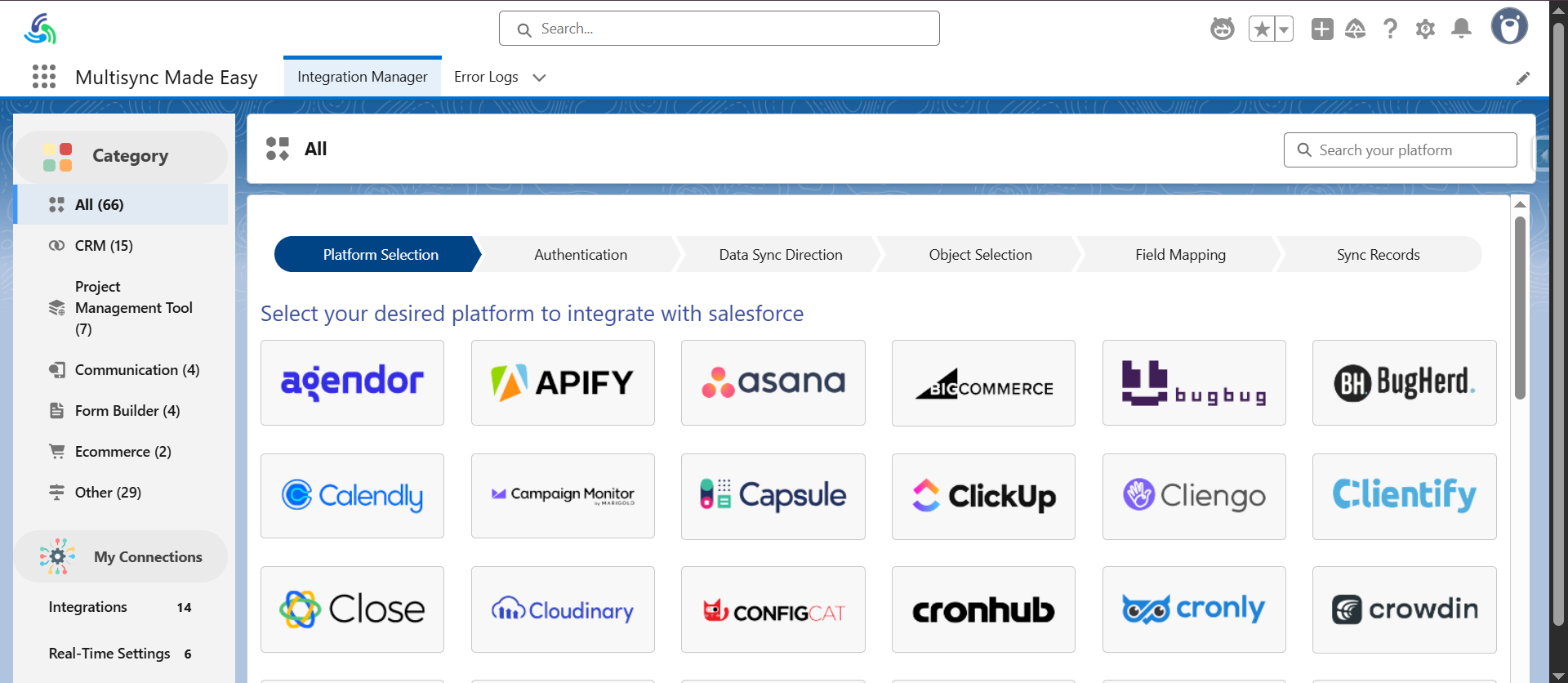The image size is (1568, 683).
Task: Go to Platform Selection step
Action: coord(380,254)
